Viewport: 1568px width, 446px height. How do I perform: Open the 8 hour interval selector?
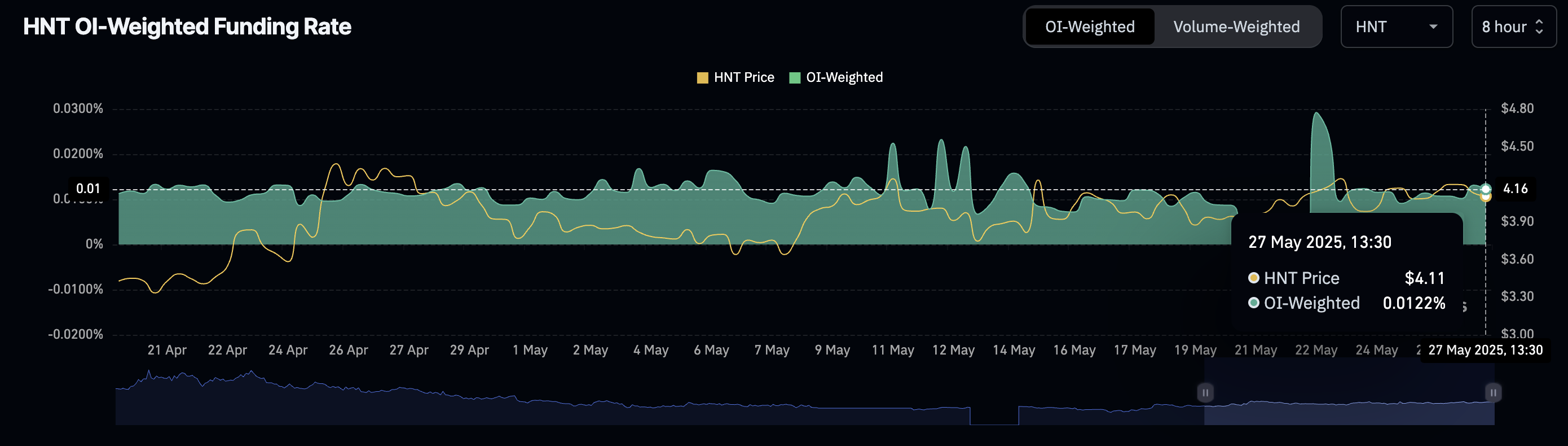[x=1513, y=27]
